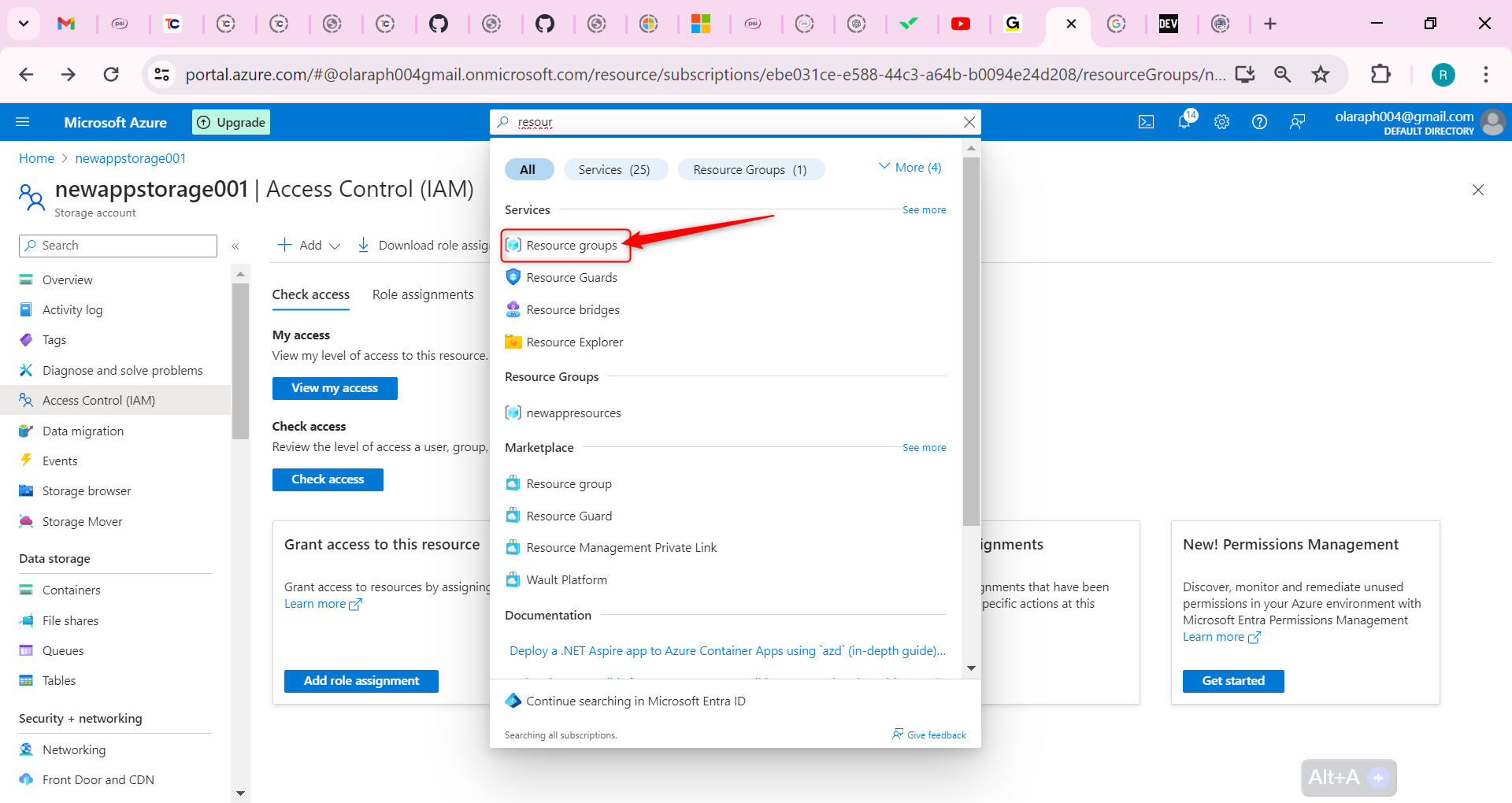Filter search results to Resource Groups
This screenshot has width=1512, height=803.
(750, 168)
